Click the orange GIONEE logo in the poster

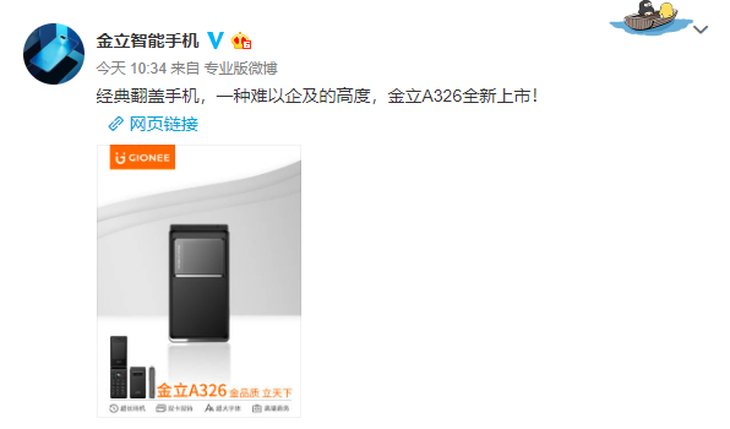point(142,157)
